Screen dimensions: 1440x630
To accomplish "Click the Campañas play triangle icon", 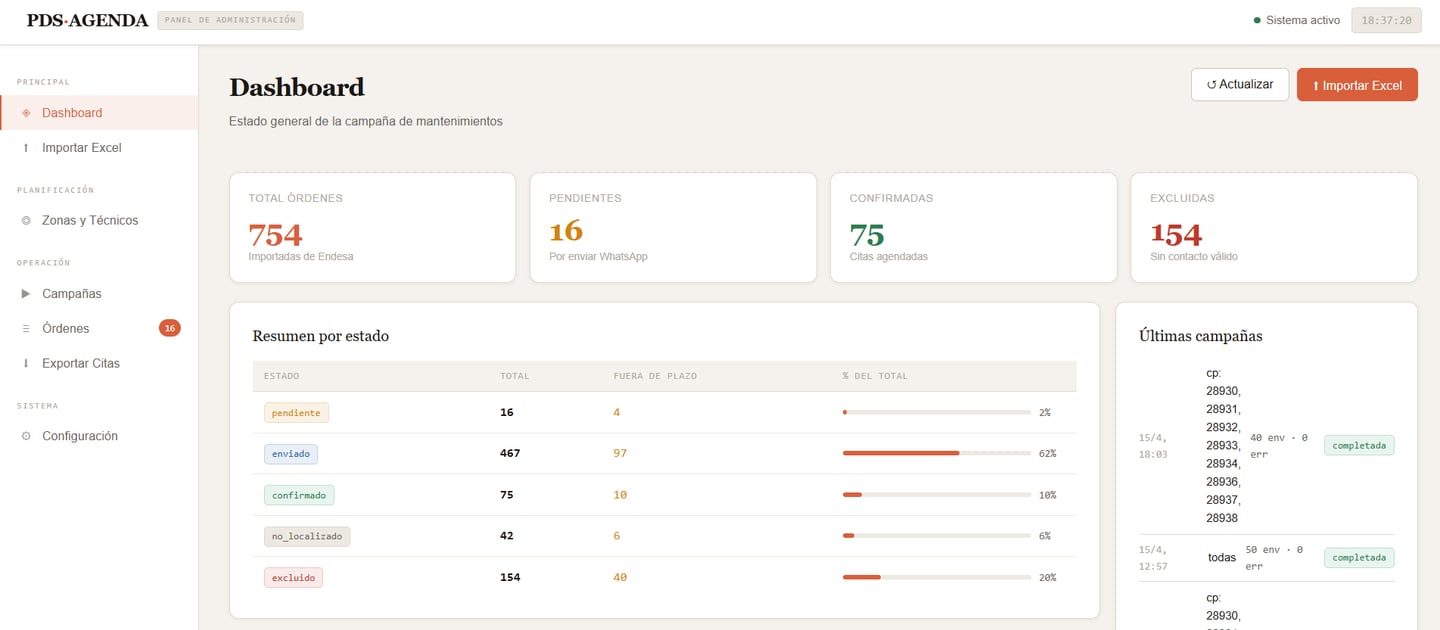I will pos(26,294).
